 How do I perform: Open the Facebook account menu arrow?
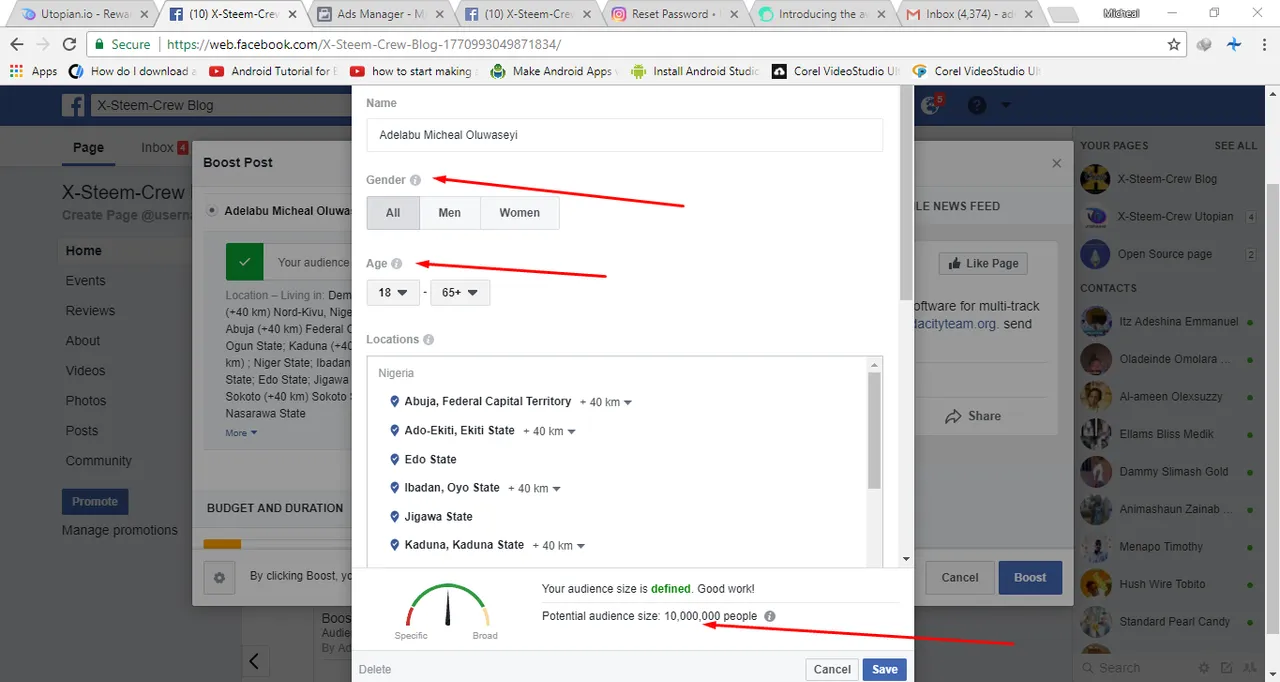click(x=1006, y=105)
